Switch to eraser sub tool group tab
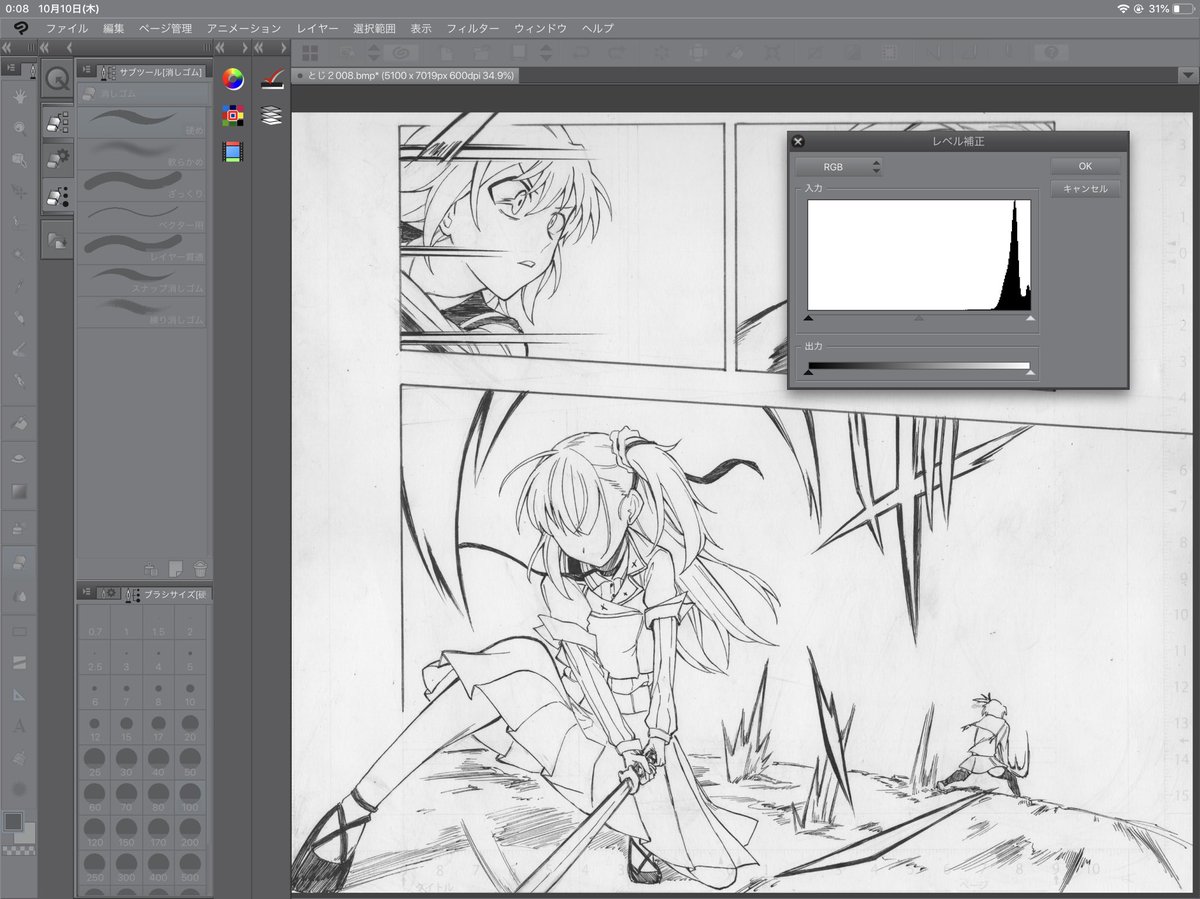The height and width of the screenshot is (899, 1200). 57,122
